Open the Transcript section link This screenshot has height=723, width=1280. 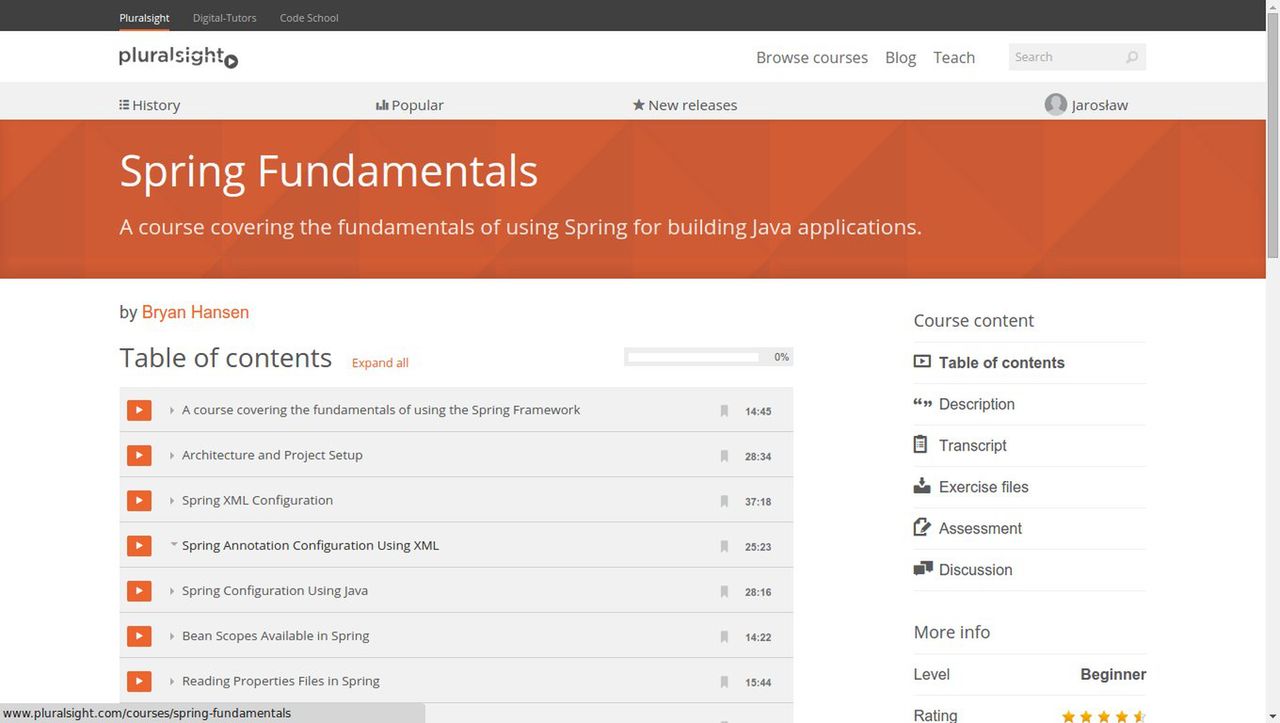coord(973,445)
